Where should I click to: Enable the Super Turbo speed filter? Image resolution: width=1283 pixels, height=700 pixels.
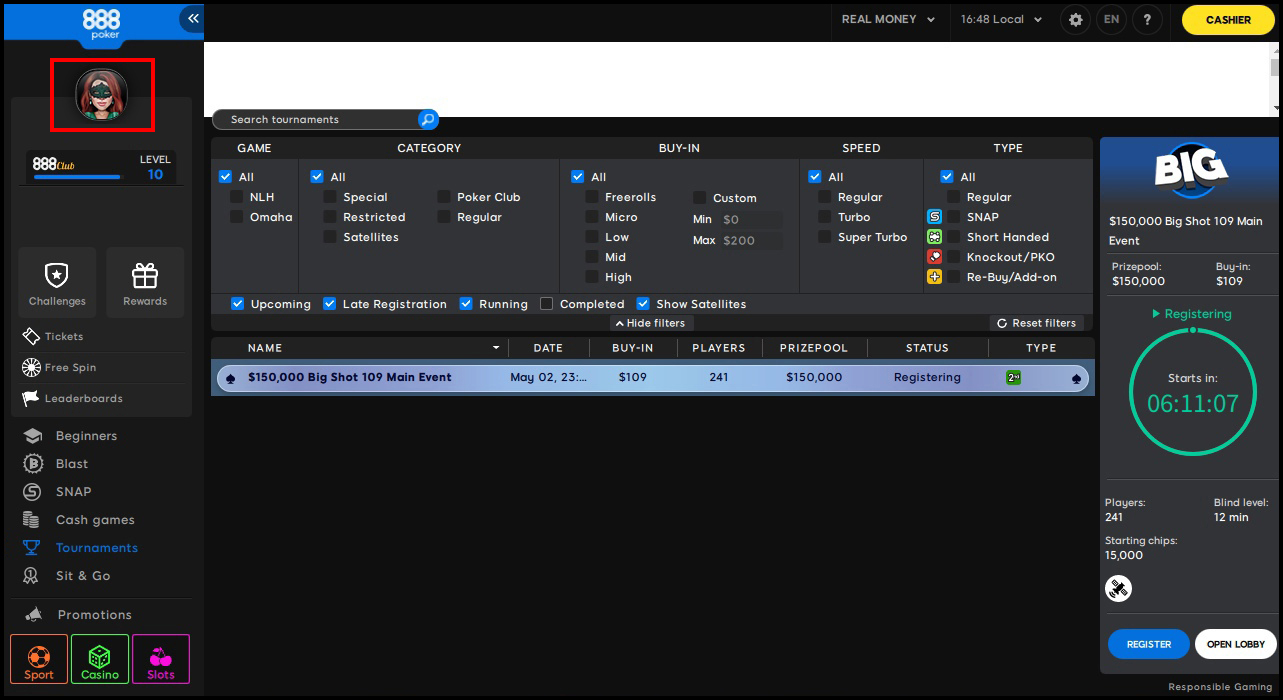point(825,237)
